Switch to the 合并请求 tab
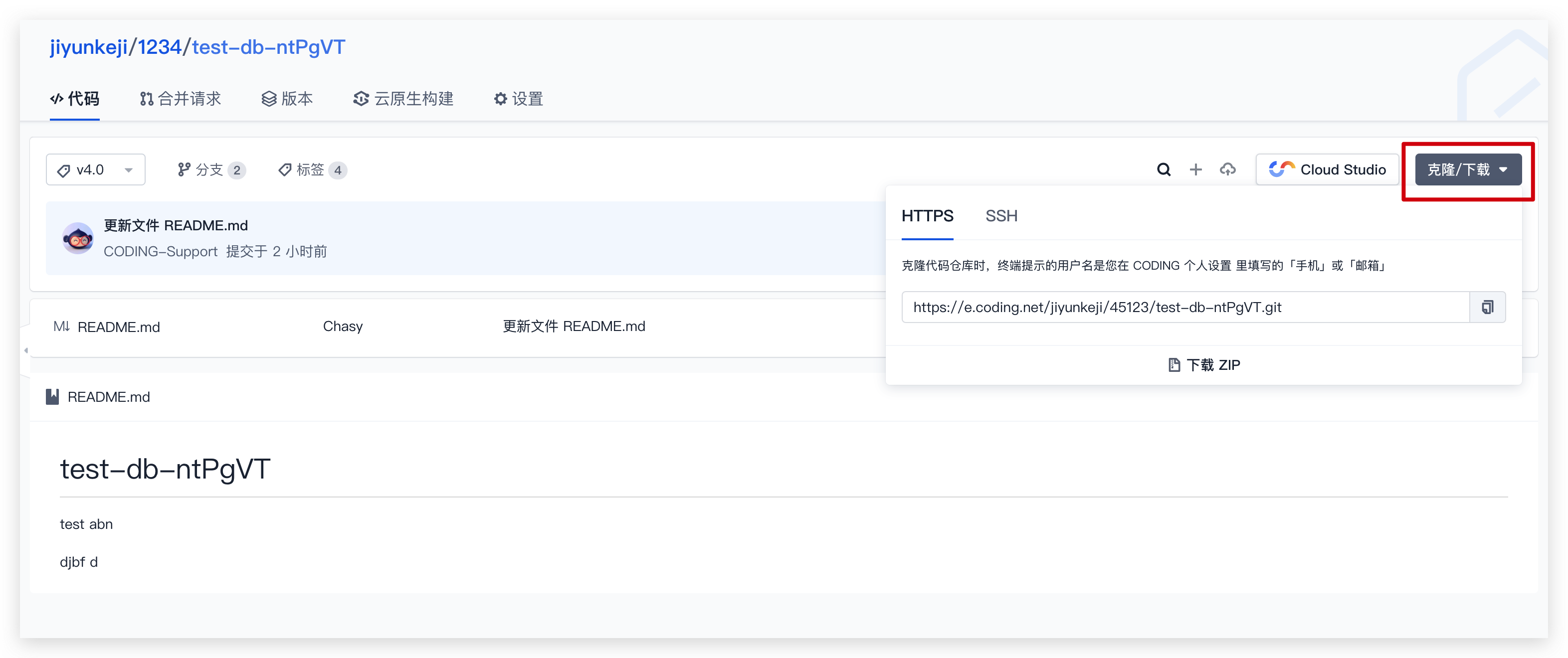 point(180,99)
